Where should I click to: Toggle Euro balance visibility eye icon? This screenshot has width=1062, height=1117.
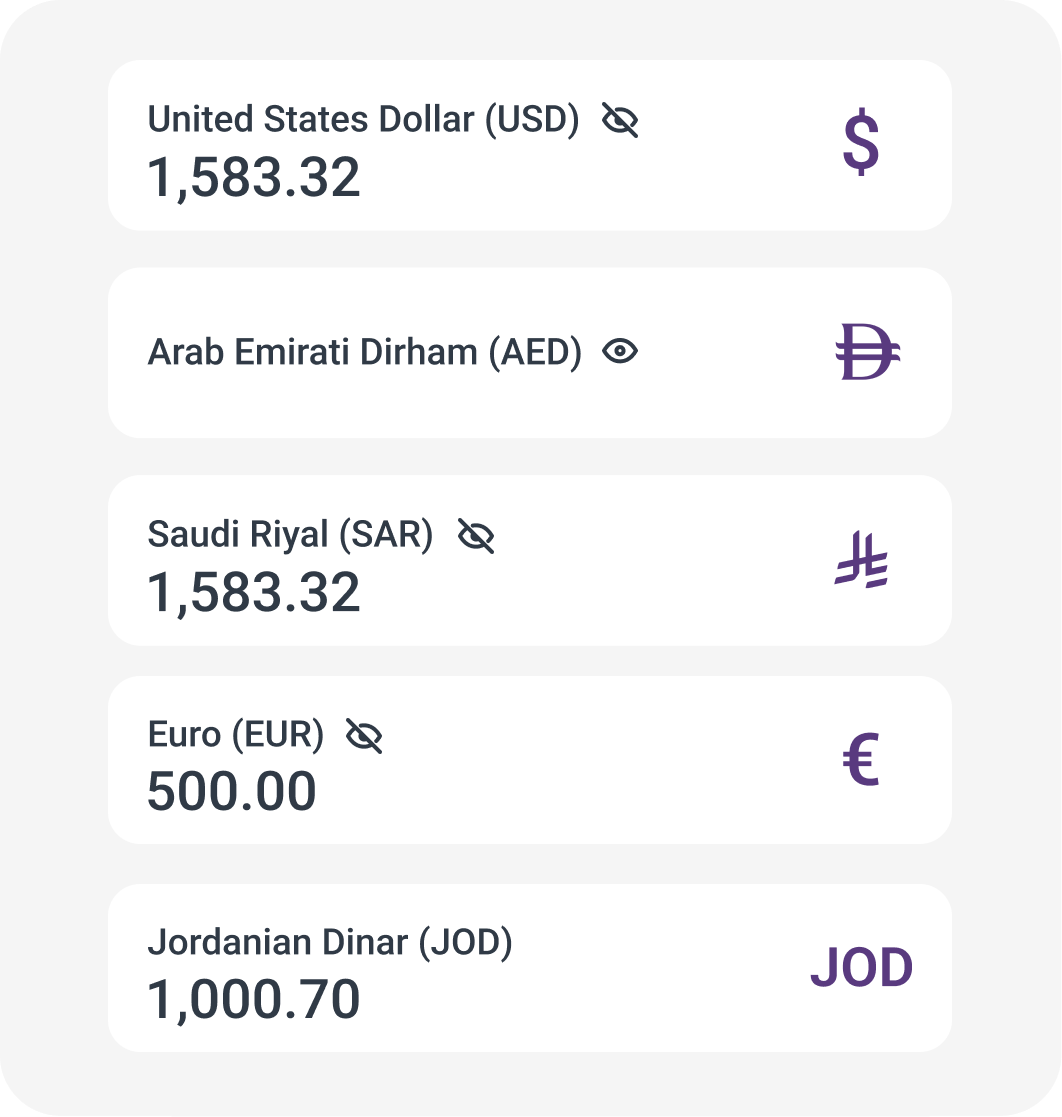coord(364,737)
